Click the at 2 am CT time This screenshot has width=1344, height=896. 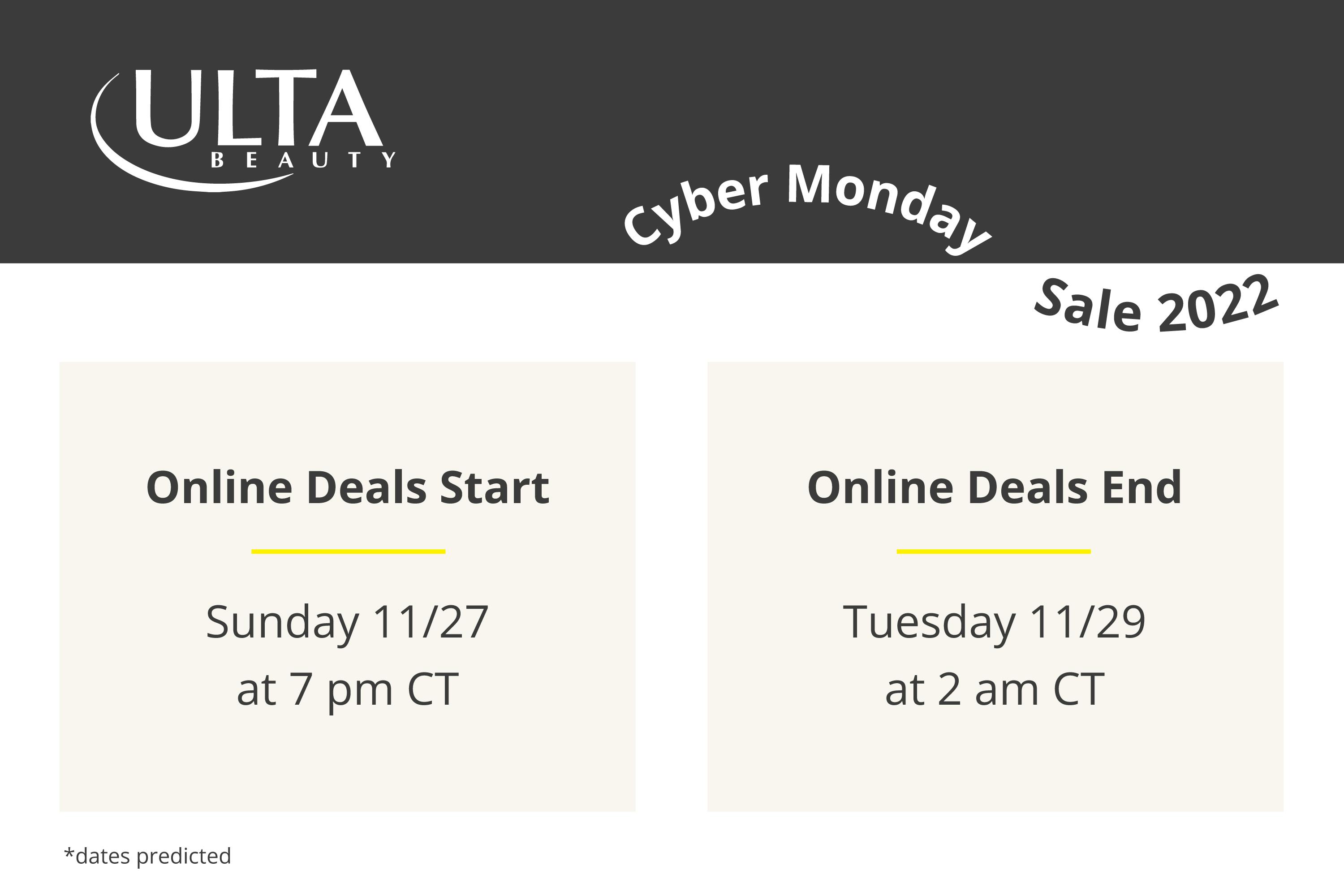pos(994,690)
